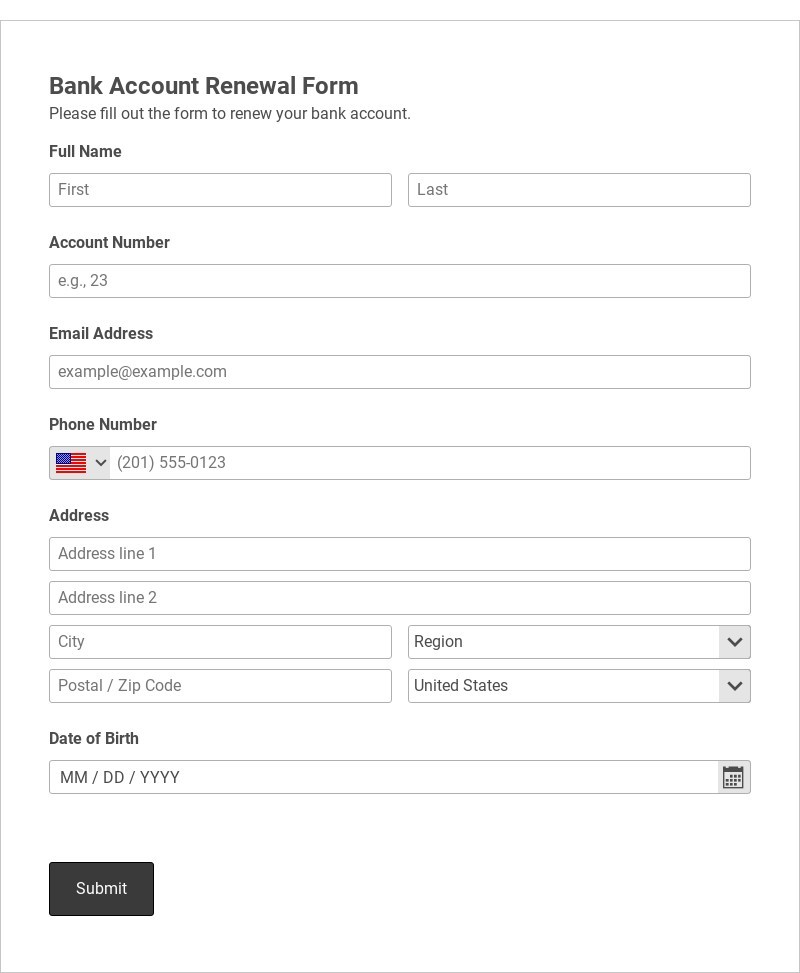
Task: Click the City input field
Action: click(x=220, y=642)
